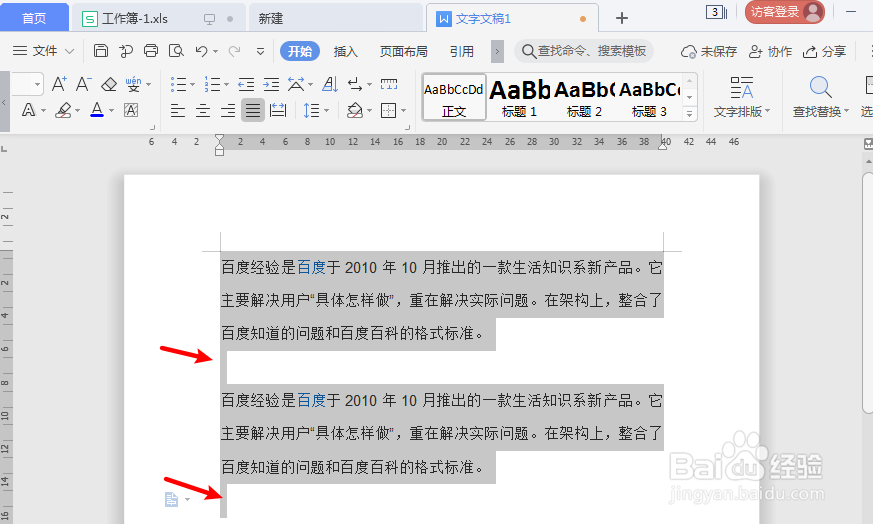
Task: Expand the bullet list style dropdown arrow
Action: point(193,85)
